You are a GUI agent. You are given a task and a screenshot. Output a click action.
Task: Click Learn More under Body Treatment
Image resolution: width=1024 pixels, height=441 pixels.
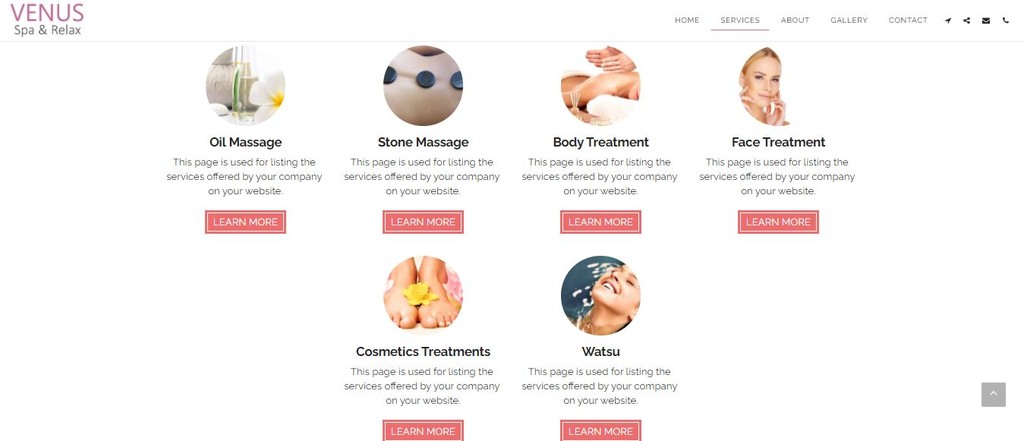[601, 222]
